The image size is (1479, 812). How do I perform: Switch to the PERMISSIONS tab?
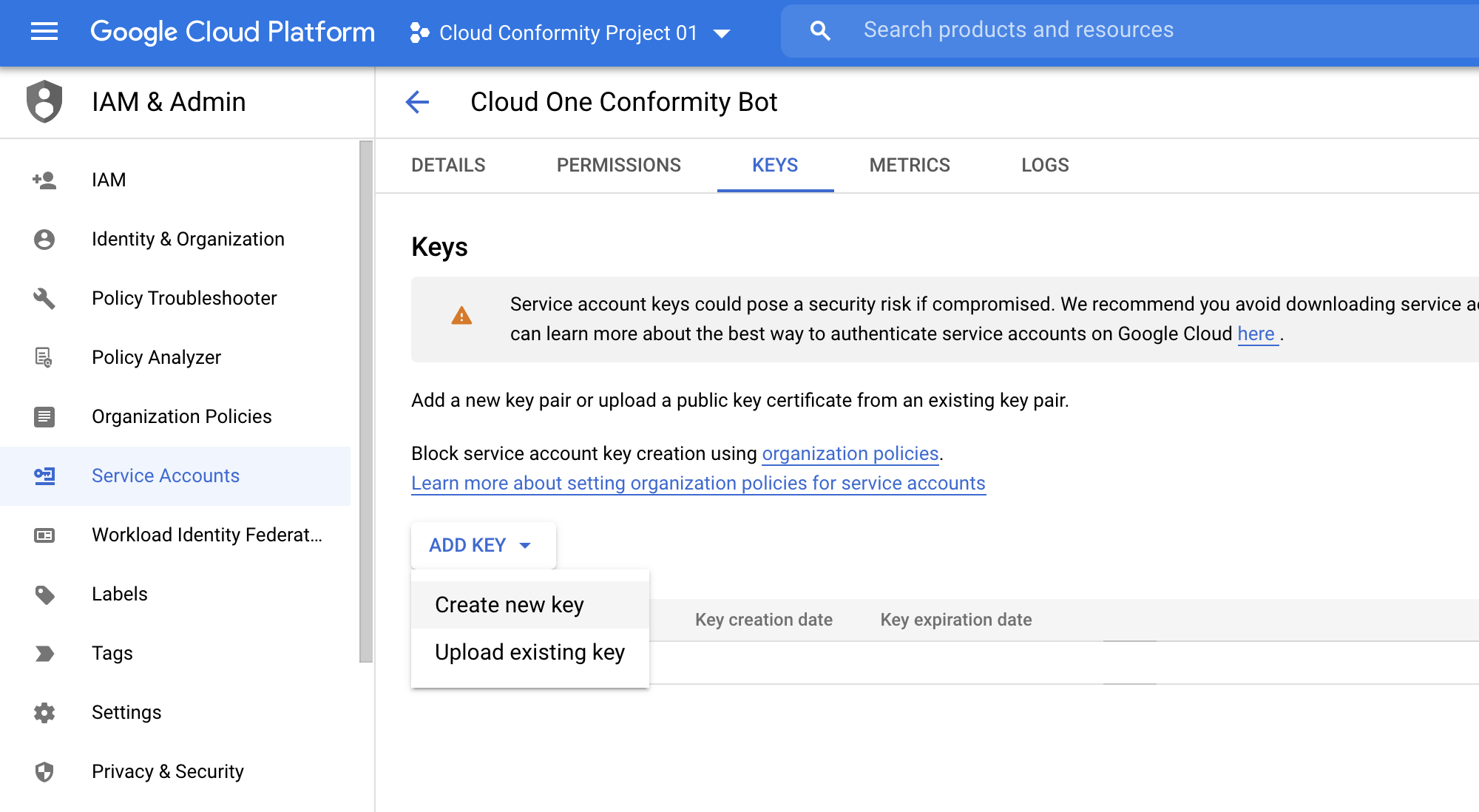pyautogui.click(x=618, y=165)
